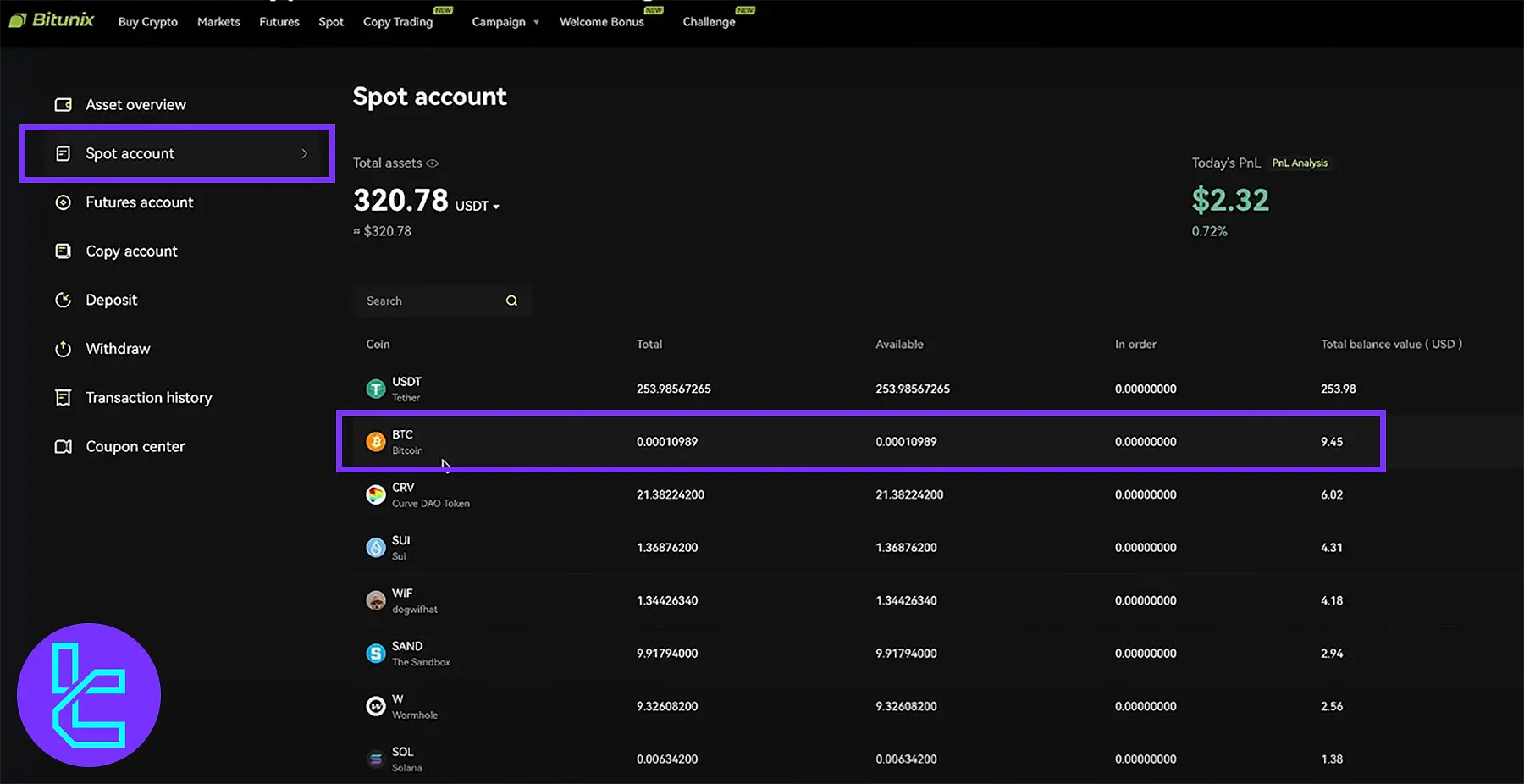Click the Copy account sidebar icon
This screenshot has height=784, width=1524.
(x=63, y=251)
